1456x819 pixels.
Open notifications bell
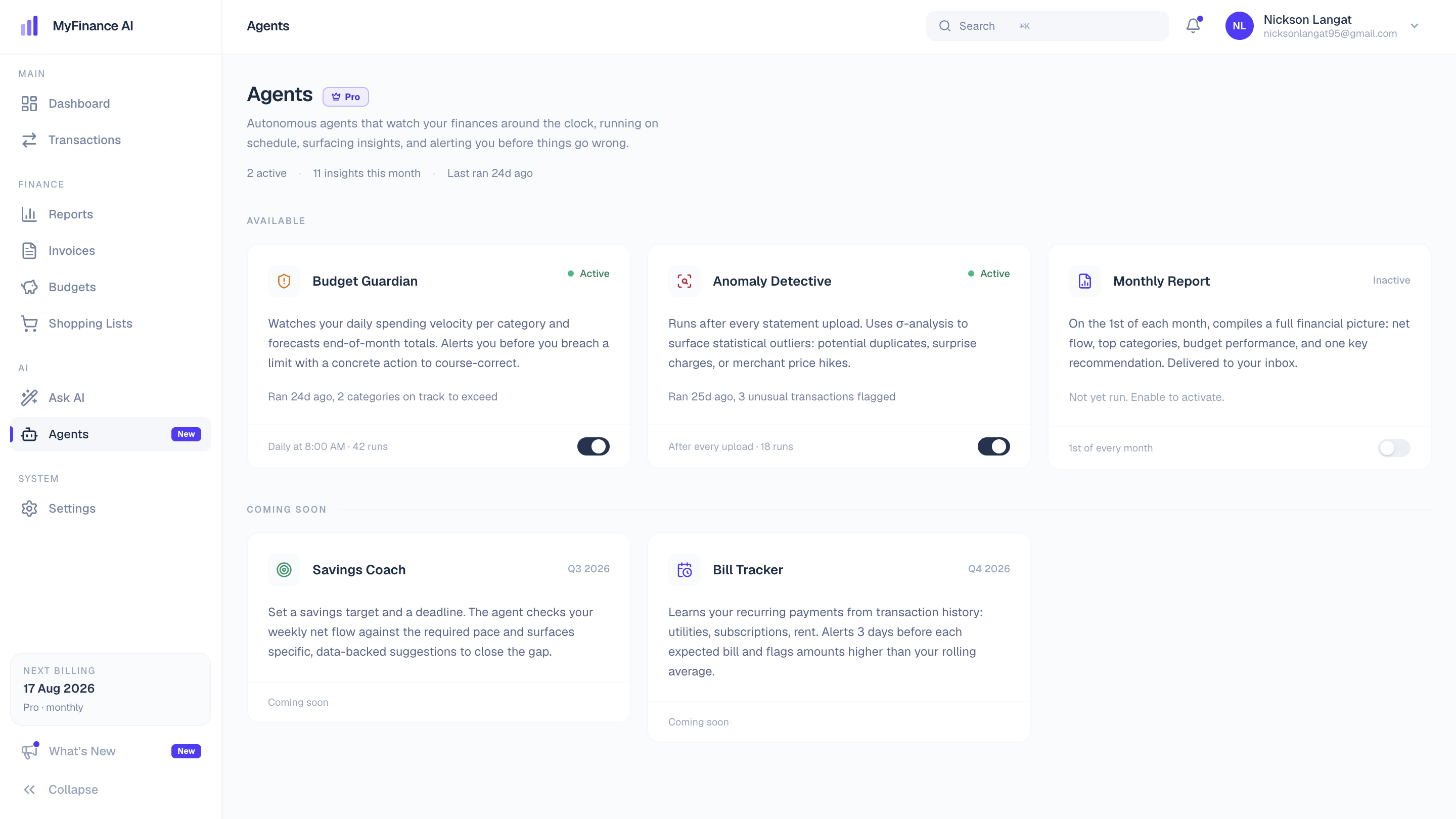click(1193, 26)
